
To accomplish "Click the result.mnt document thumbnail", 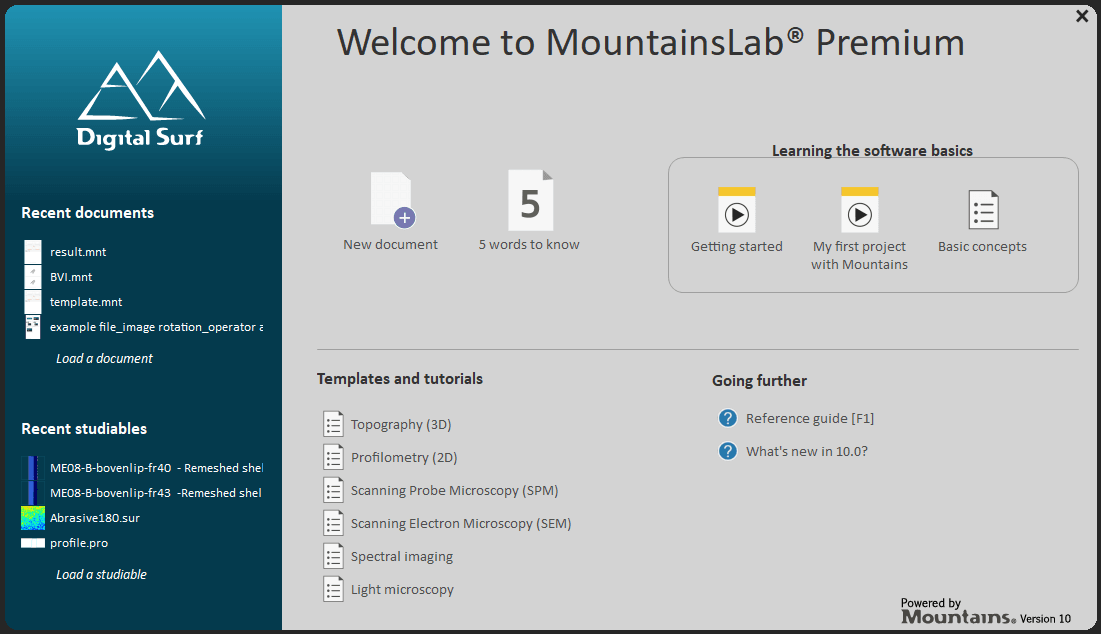I will pos(32,251).
